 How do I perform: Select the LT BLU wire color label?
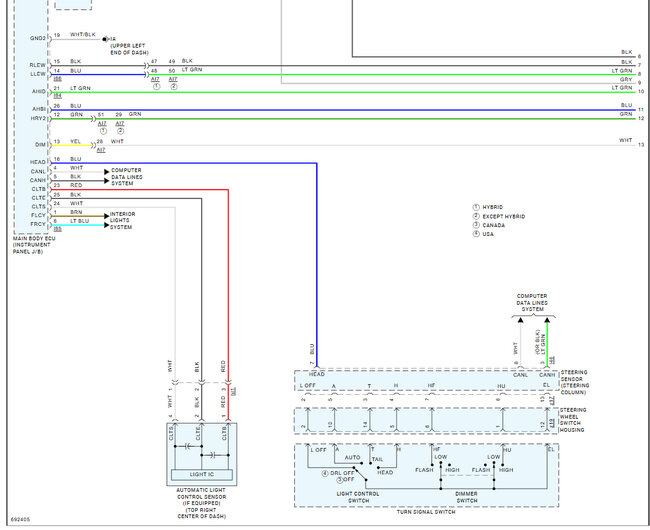tap(79, 221)
